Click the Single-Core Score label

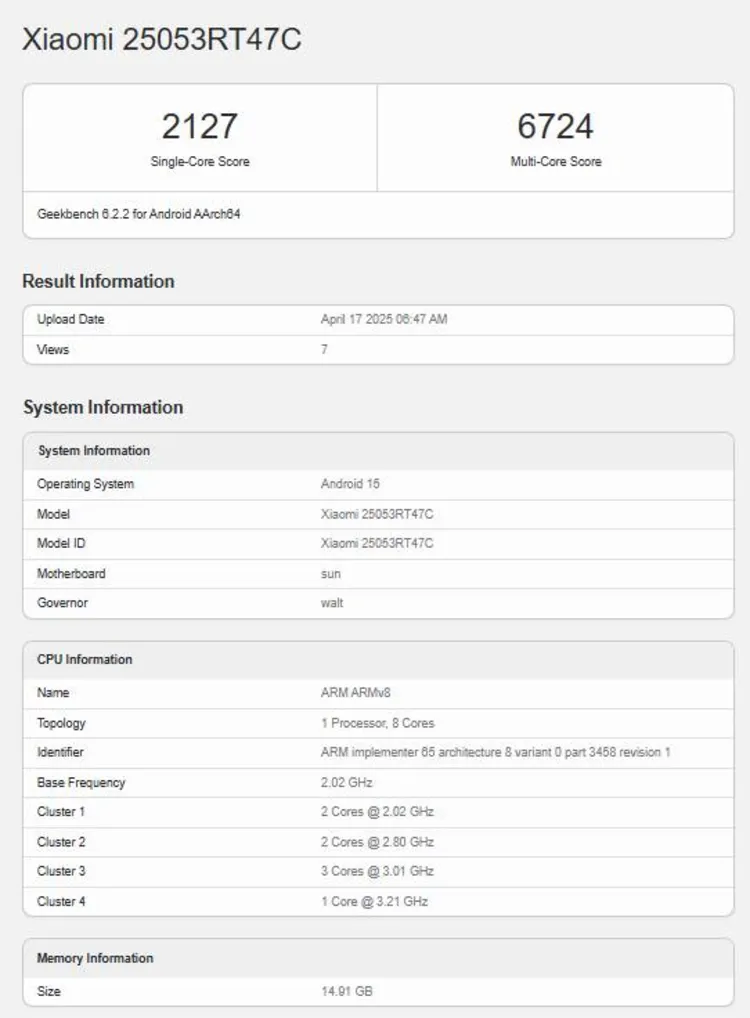point(200,161)
